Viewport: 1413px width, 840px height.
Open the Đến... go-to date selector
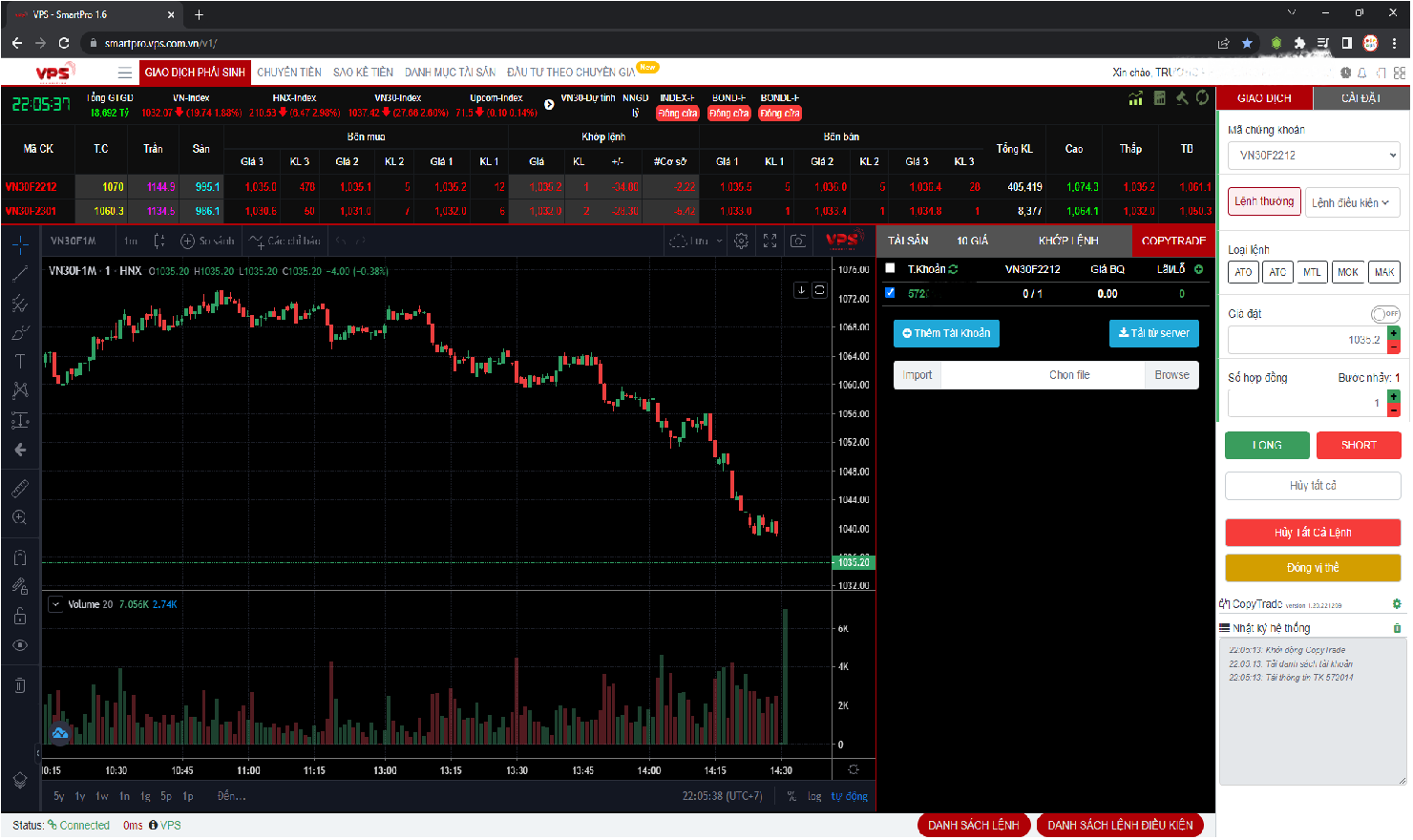point(231,796)
